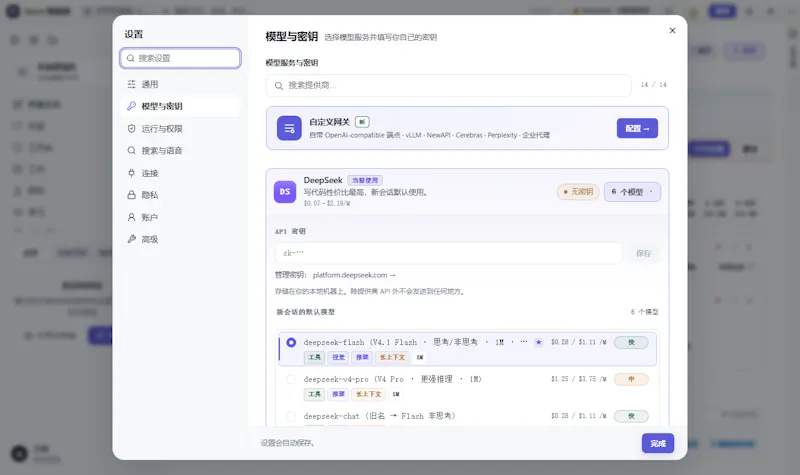
Task: Click the star icon on deepseek-flash row
Action: (539, 342)
